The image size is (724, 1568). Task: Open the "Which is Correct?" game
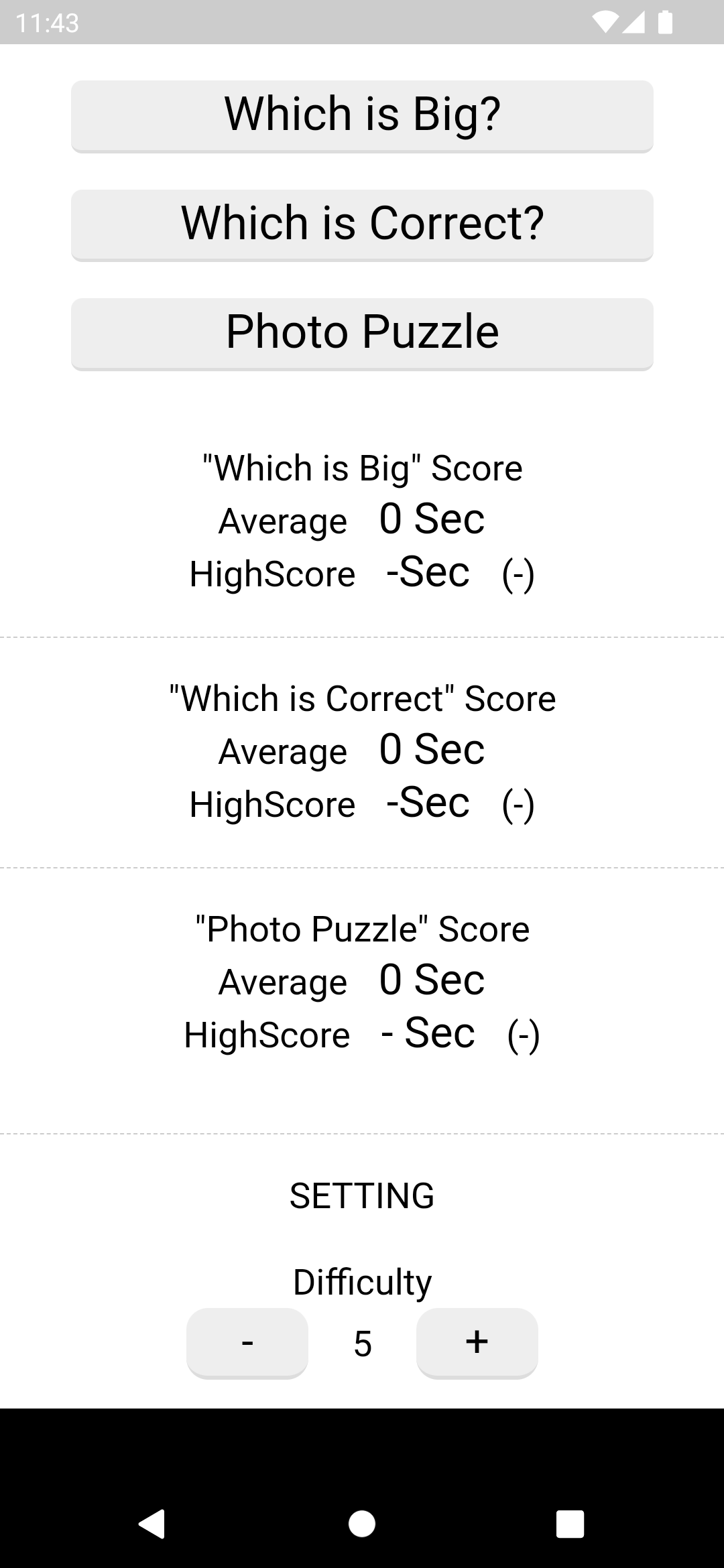pyautogui.click(x=362, y=225)
